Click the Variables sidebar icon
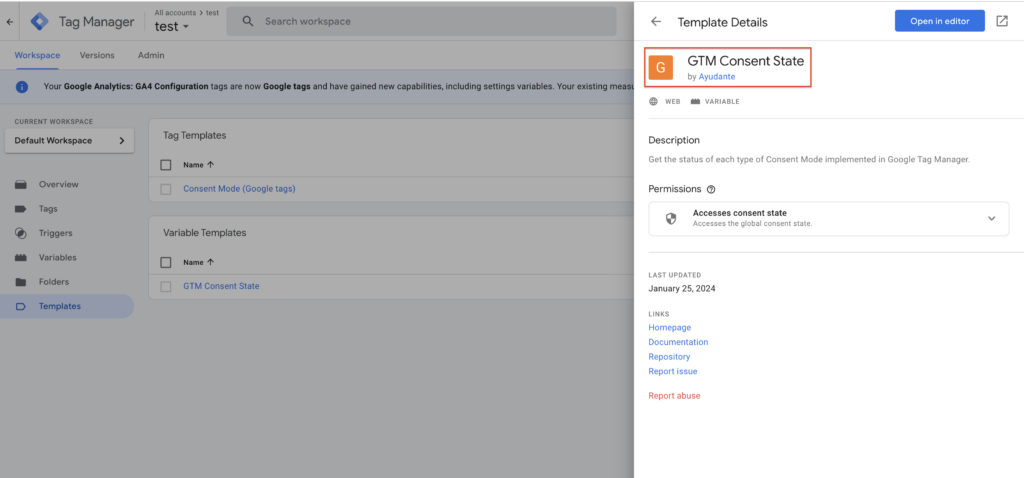This screenshot has height=478, width=1024. [21, 257]
